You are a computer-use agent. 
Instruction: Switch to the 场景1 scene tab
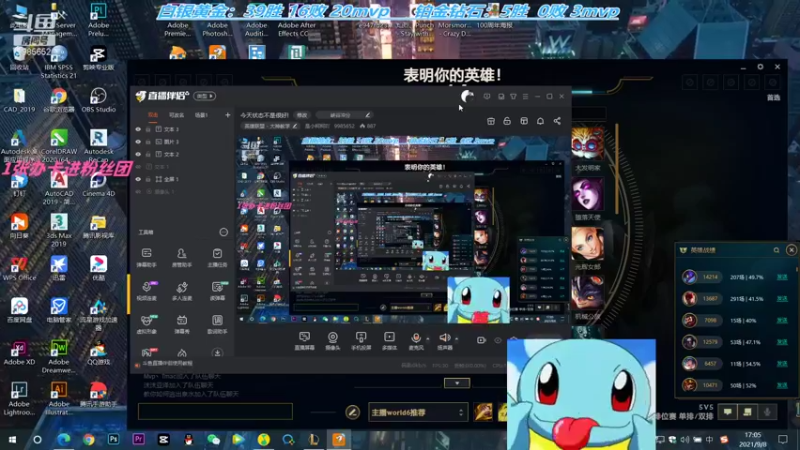click(202, 115)
